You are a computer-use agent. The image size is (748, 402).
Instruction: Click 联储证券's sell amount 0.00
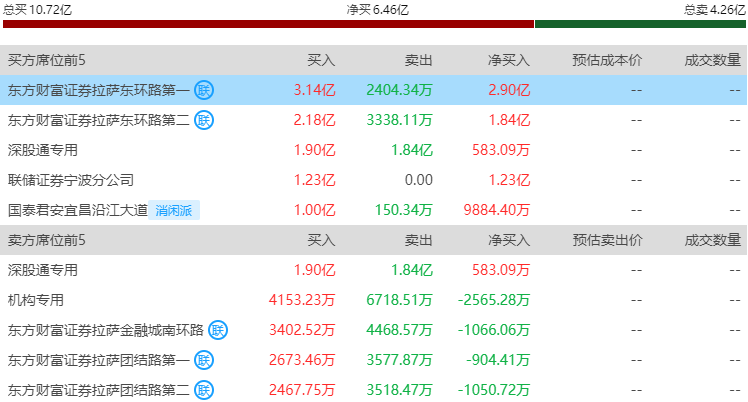coord(418,180)
